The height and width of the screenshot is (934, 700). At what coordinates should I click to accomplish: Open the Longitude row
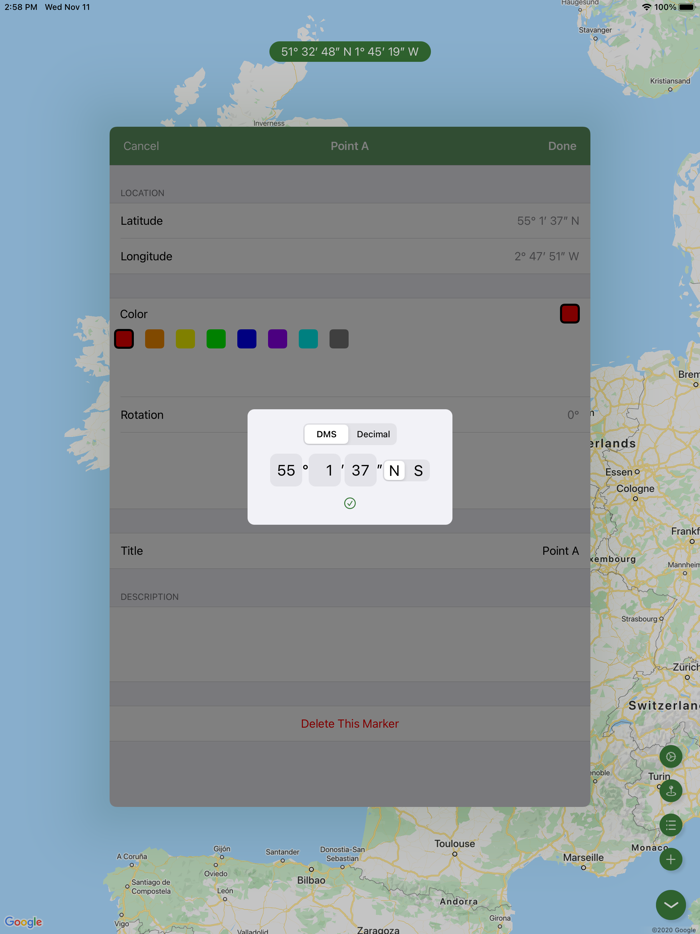point(350,257)
